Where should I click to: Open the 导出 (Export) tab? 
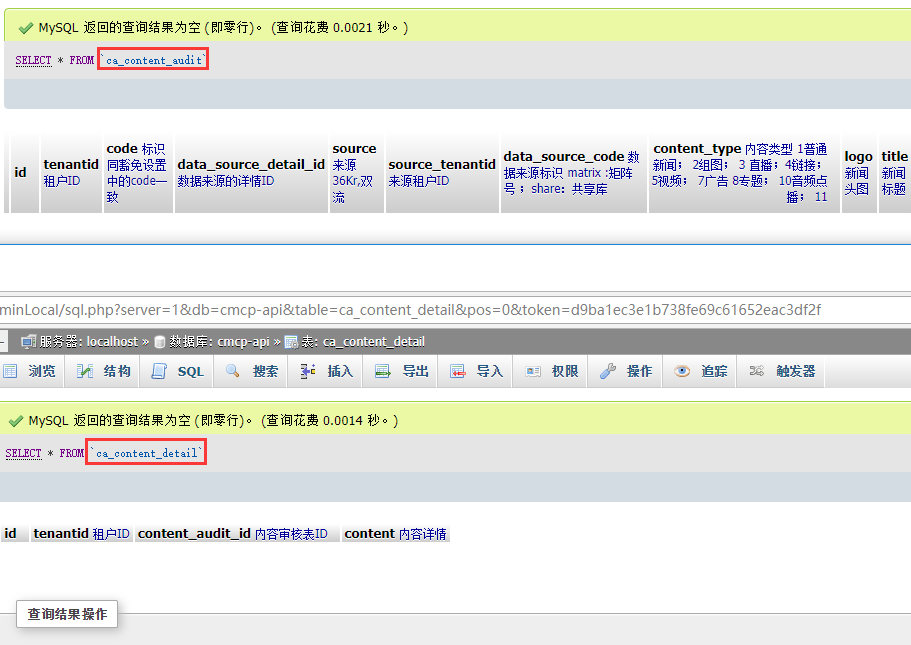pyautogui.click(x=401, y=371)
